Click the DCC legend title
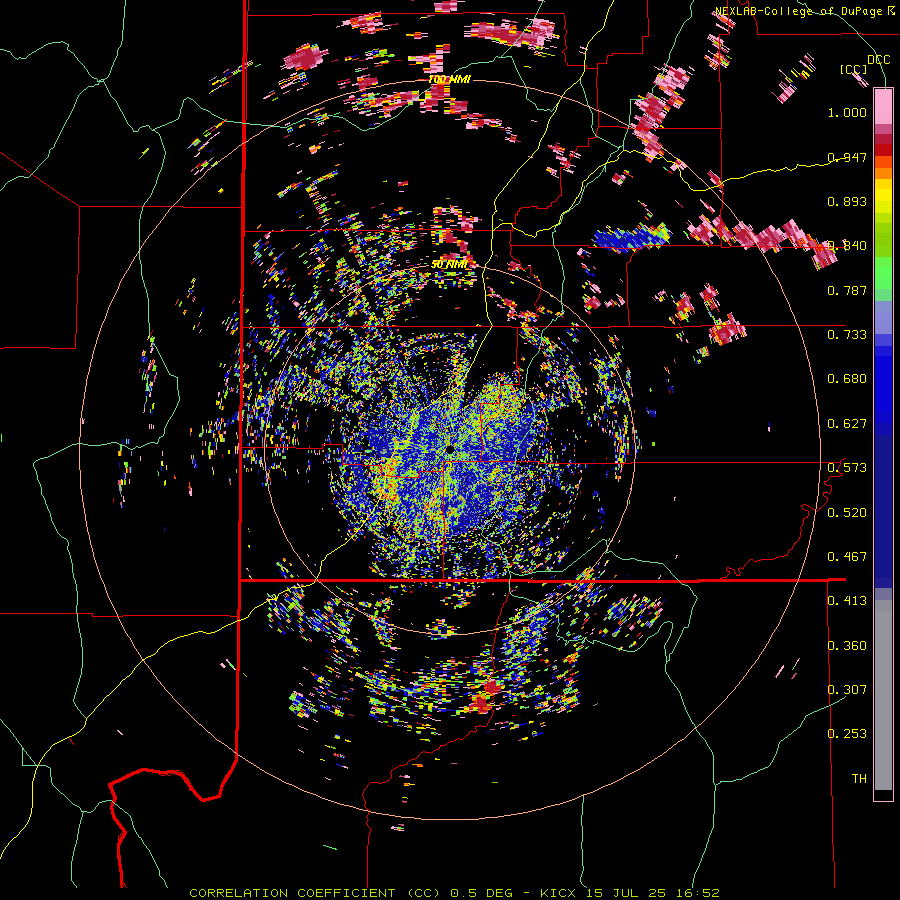The width and height of the screenshot is (900, 900). (878, 60)
